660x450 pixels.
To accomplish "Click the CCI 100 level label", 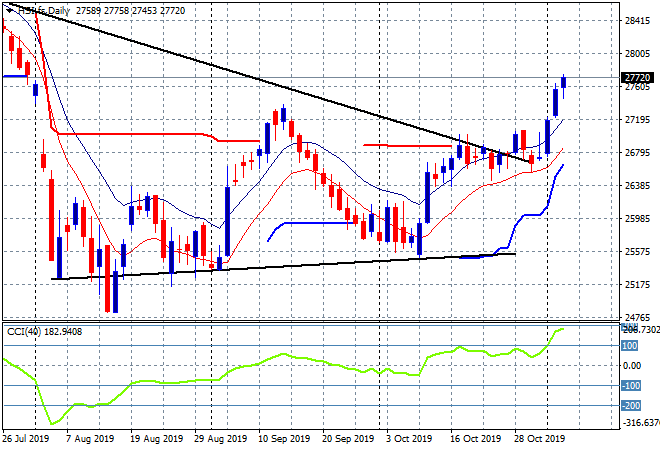I will pos(630,346).
